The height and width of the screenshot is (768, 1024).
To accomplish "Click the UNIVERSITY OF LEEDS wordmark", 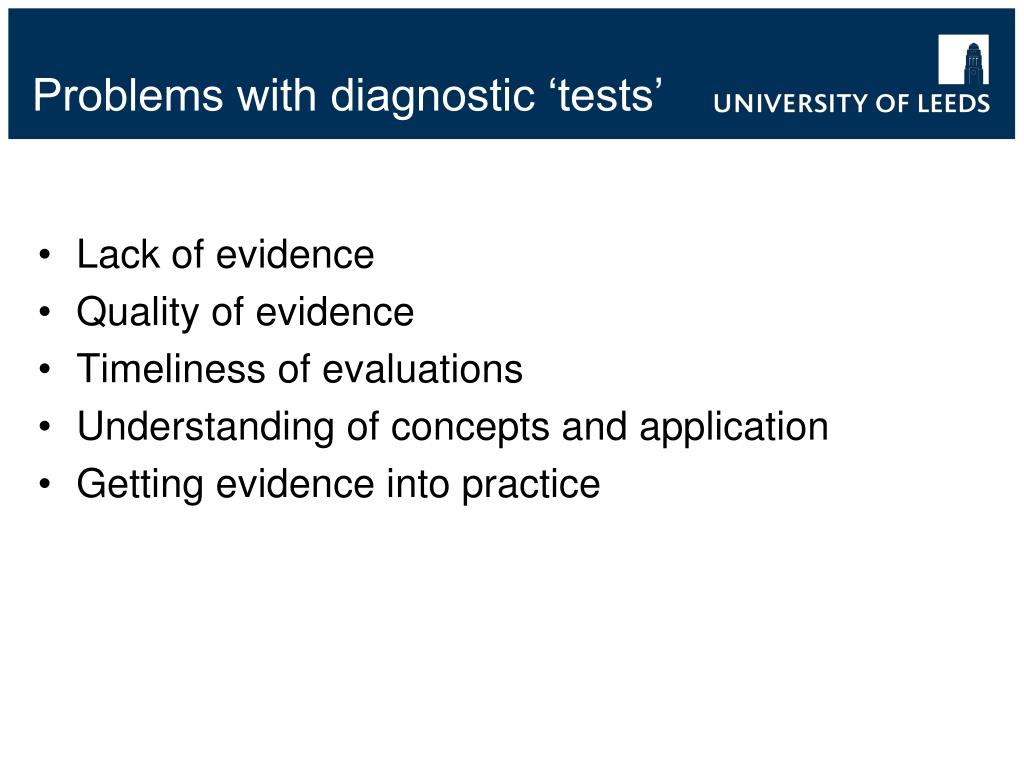I will tap(852, 103).
